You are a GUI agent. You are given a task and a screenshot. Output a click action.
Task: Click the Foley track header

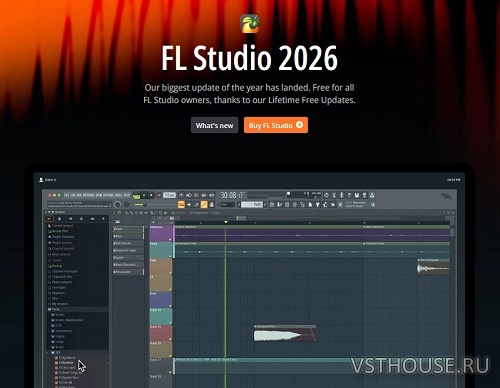coord(161,250)
